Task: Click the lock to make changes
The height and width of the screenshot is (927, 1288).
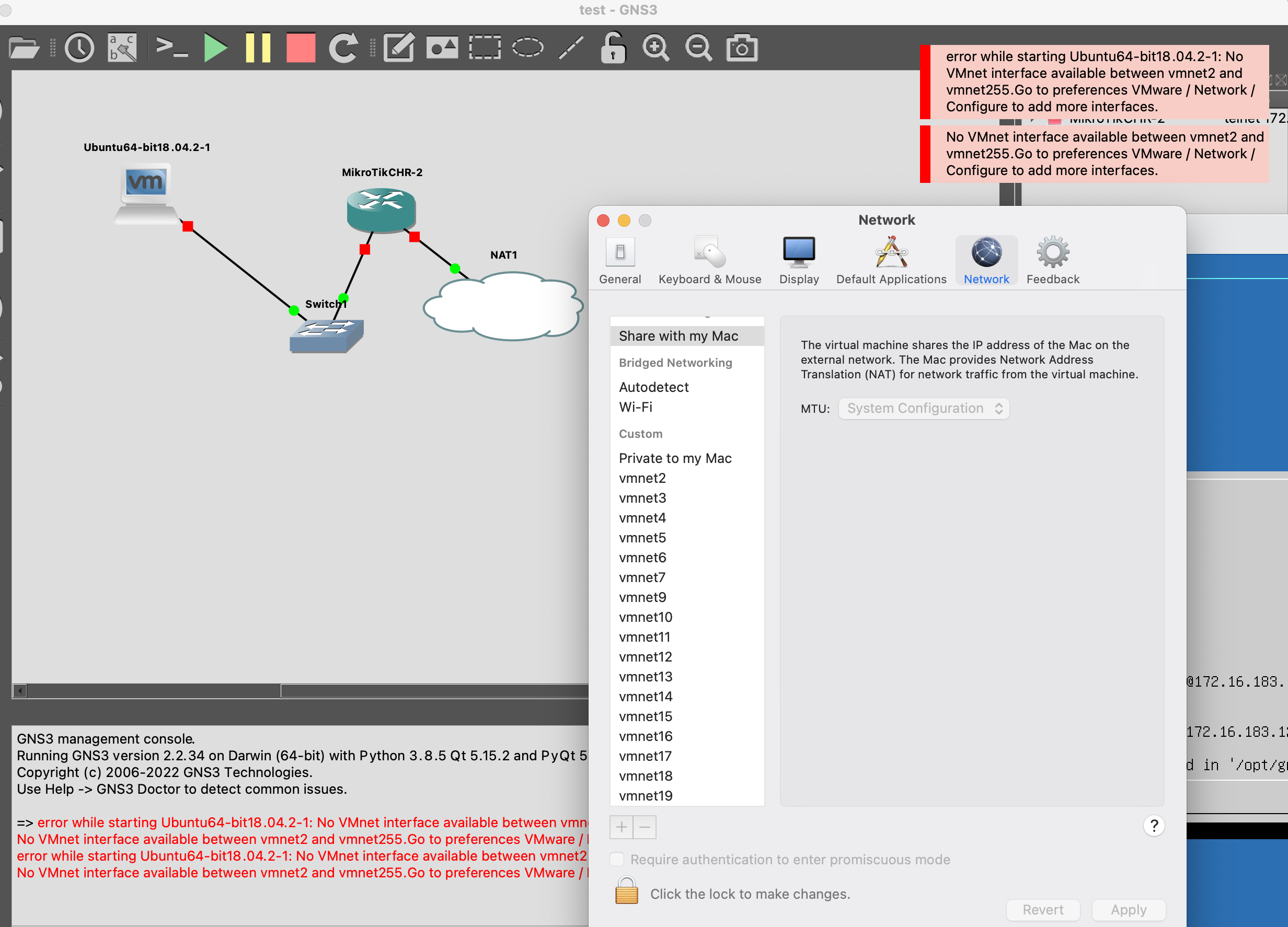Action: coord(626,893)
